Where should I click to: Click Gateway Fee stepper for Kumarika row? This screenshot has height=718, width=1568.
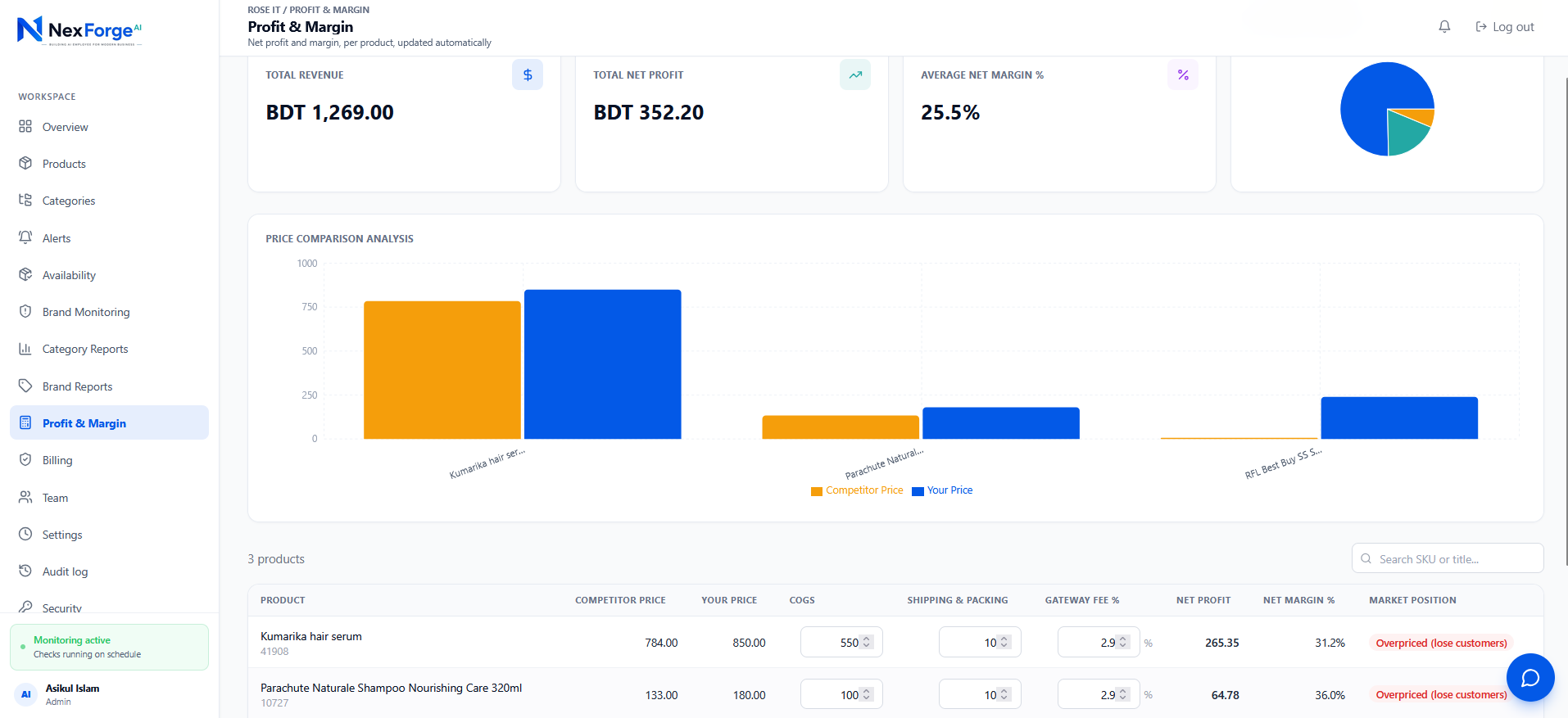pyautogui.click(x=1123, y=643)
